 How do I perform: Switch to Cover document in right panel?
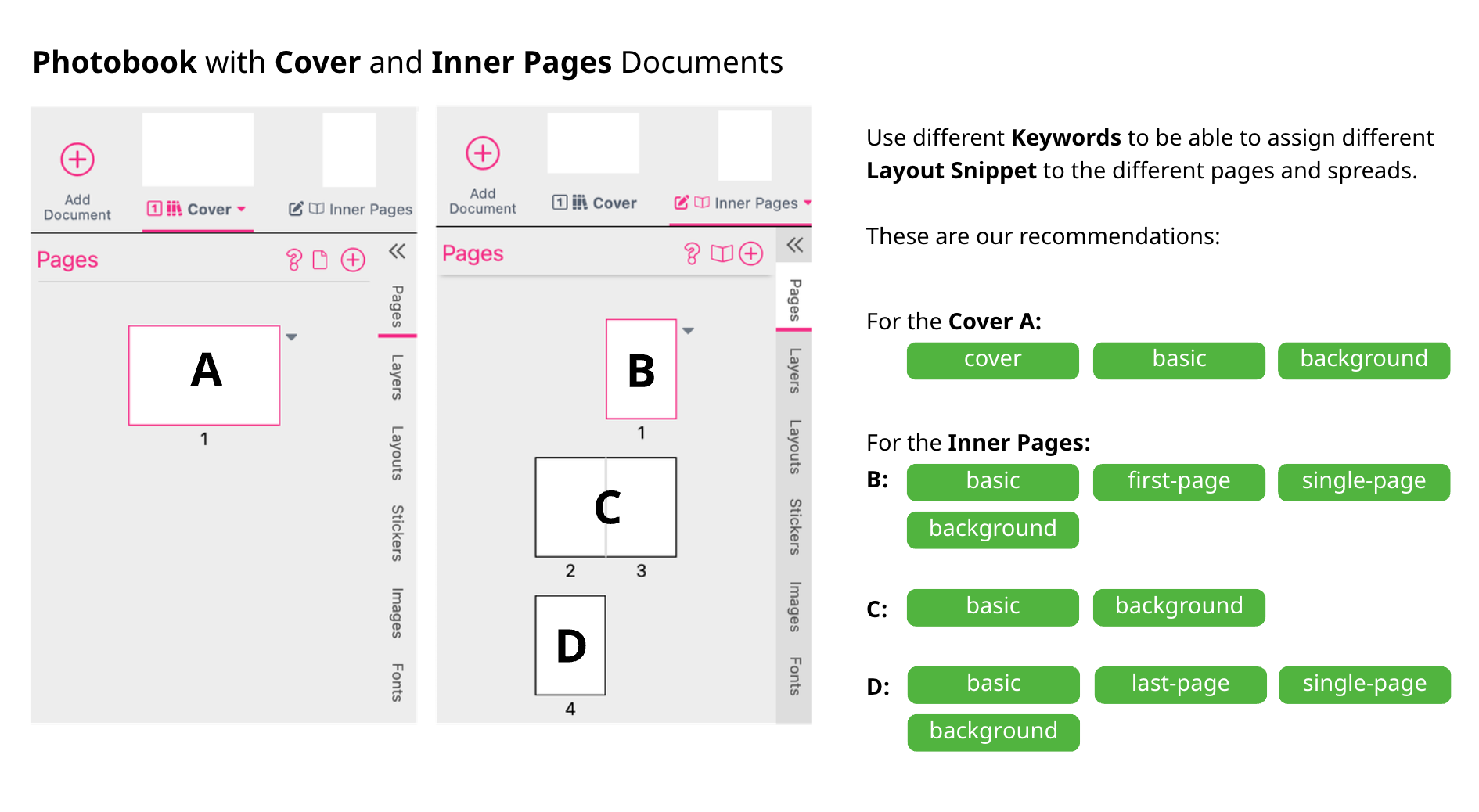(x=595, y=203)
